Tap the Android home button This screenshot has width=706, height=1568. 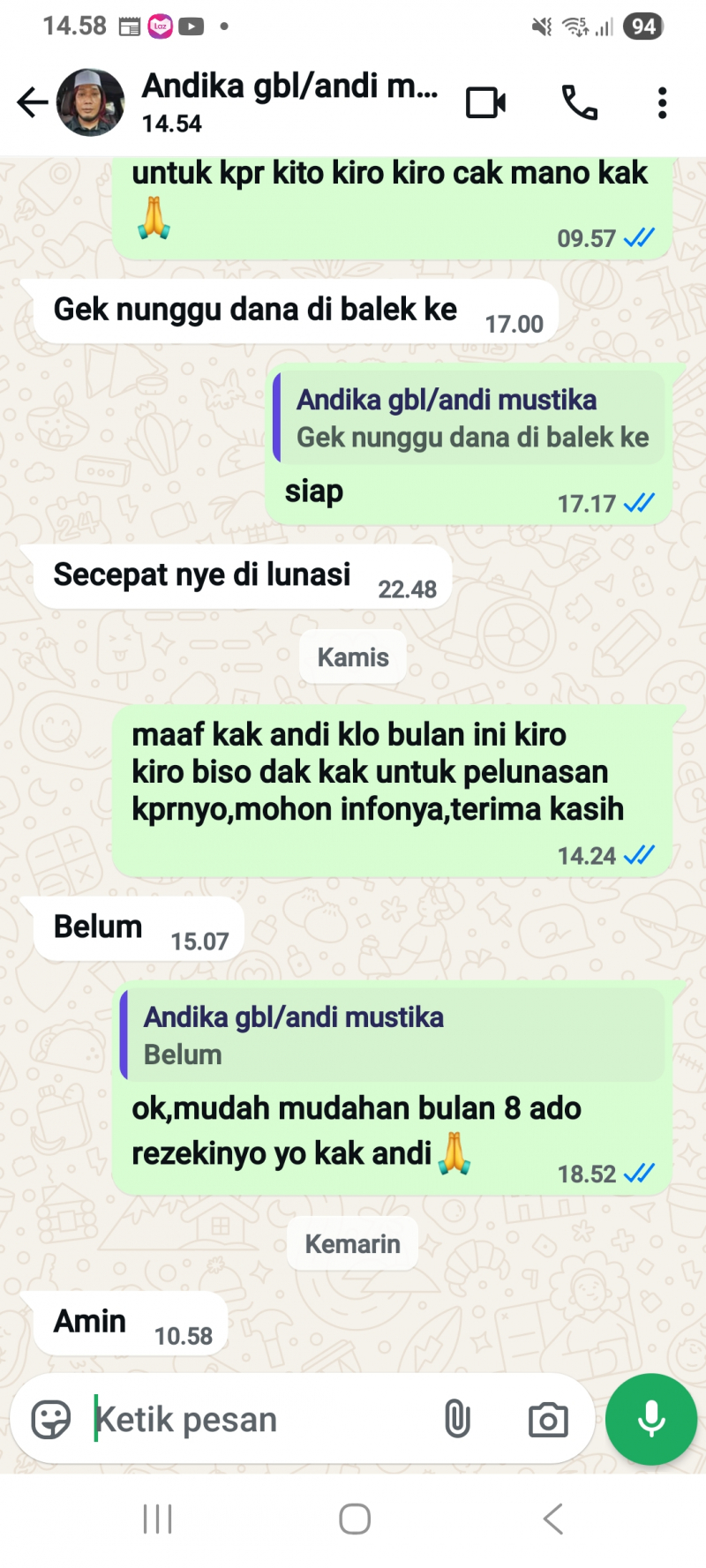(x=355, y=1519)
